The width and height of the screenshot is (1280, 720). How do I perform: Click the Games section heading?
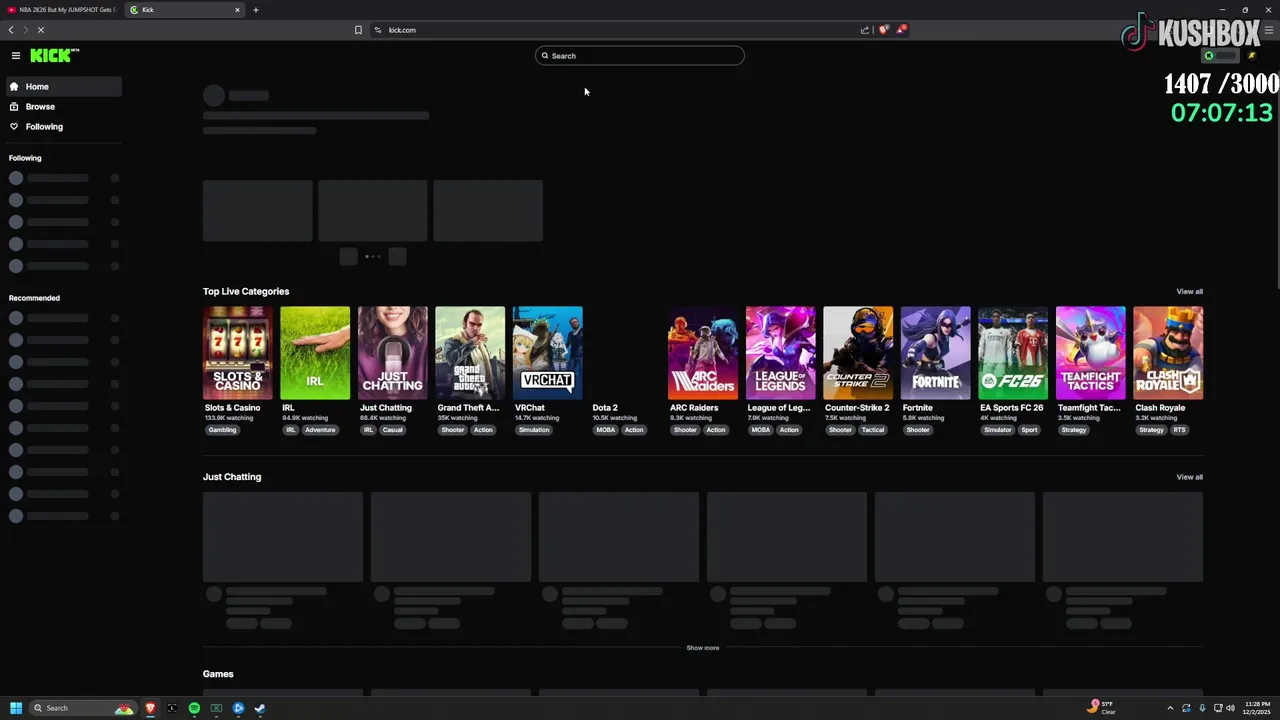[218, 674]
